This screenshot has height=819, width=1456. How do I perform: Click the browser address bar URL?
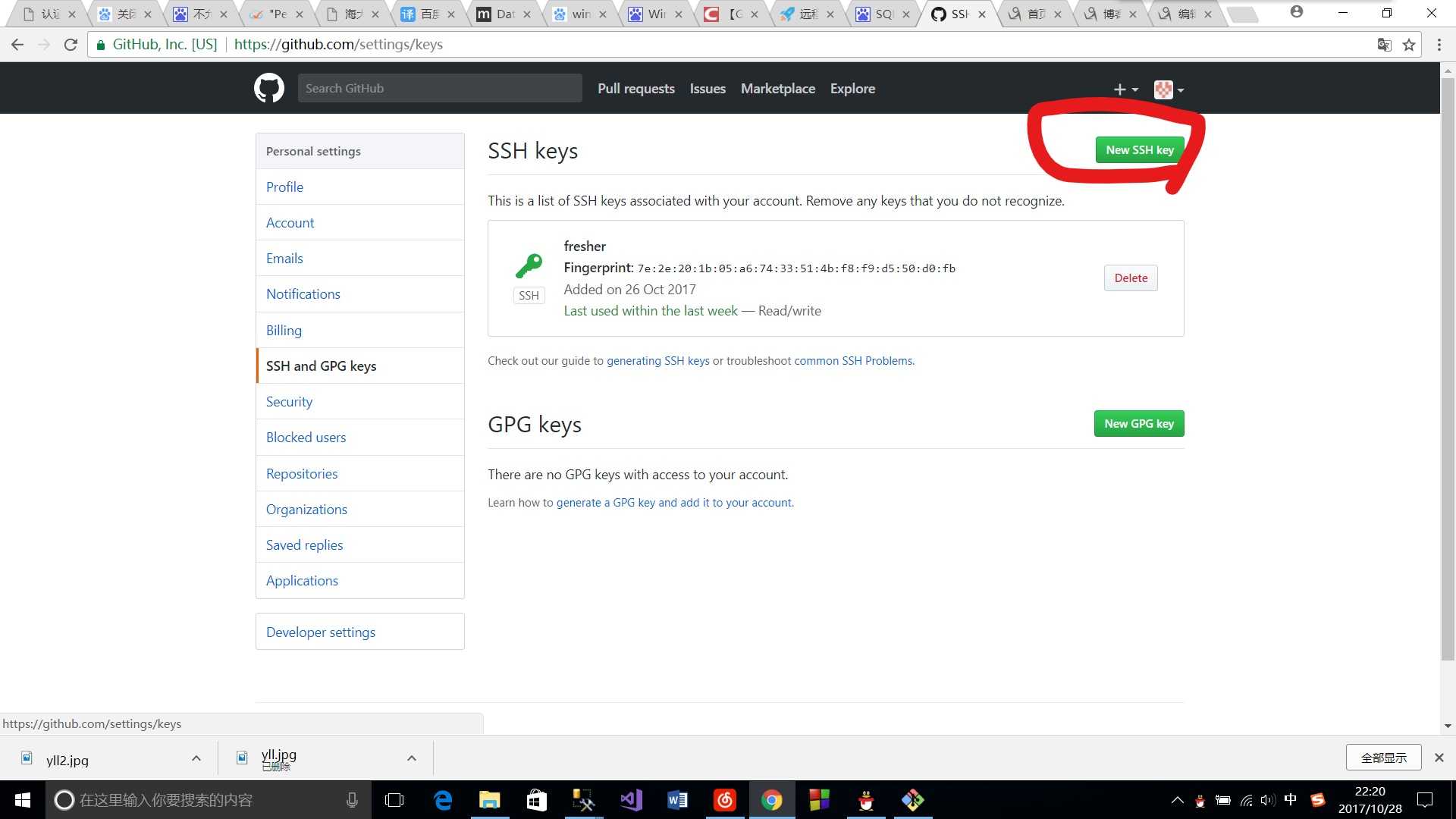pyautogui.click(x=338, y=45)
